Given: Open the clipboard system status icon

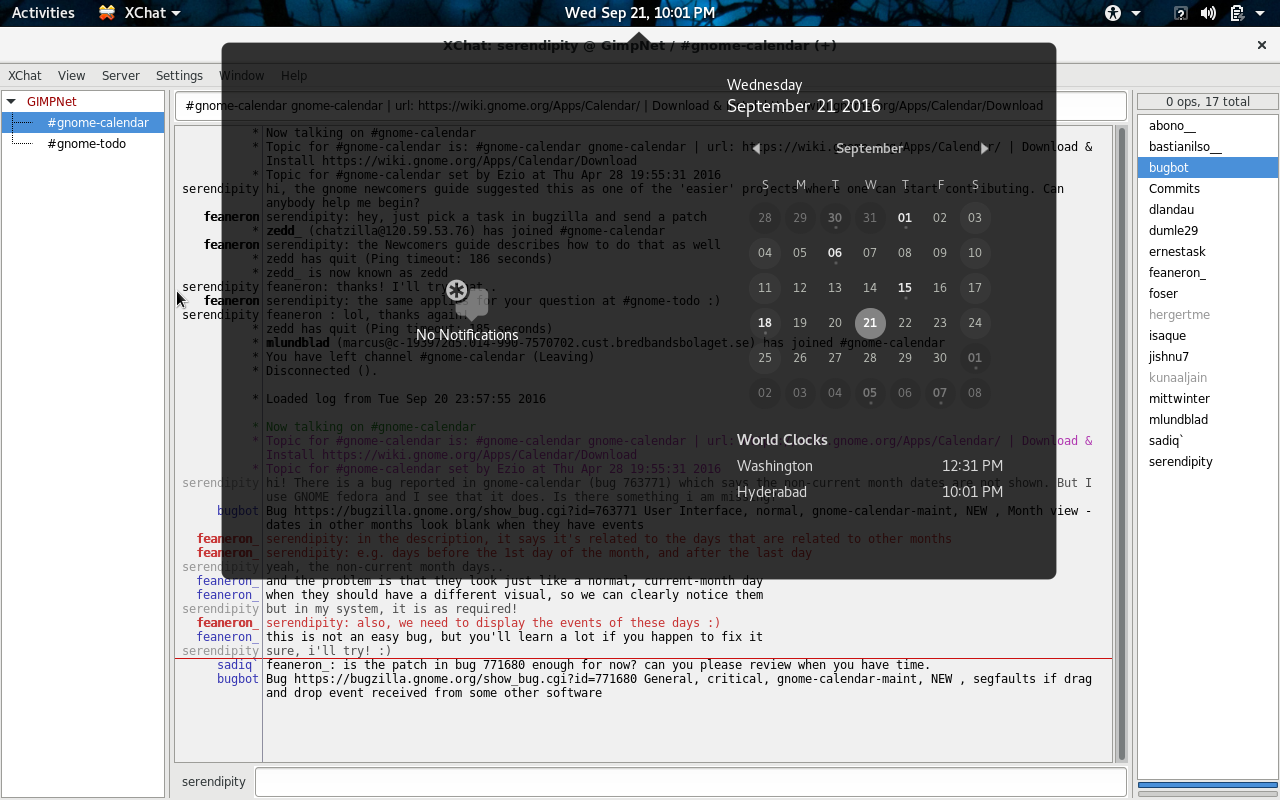Looking at the screenshot, I should click(1236, 13).
